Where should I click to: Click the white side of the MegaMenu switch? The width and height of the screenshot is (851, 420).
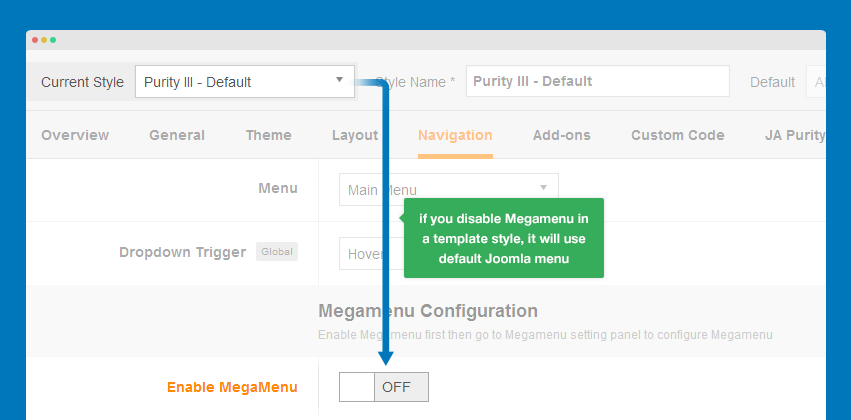tap(357, 387)
